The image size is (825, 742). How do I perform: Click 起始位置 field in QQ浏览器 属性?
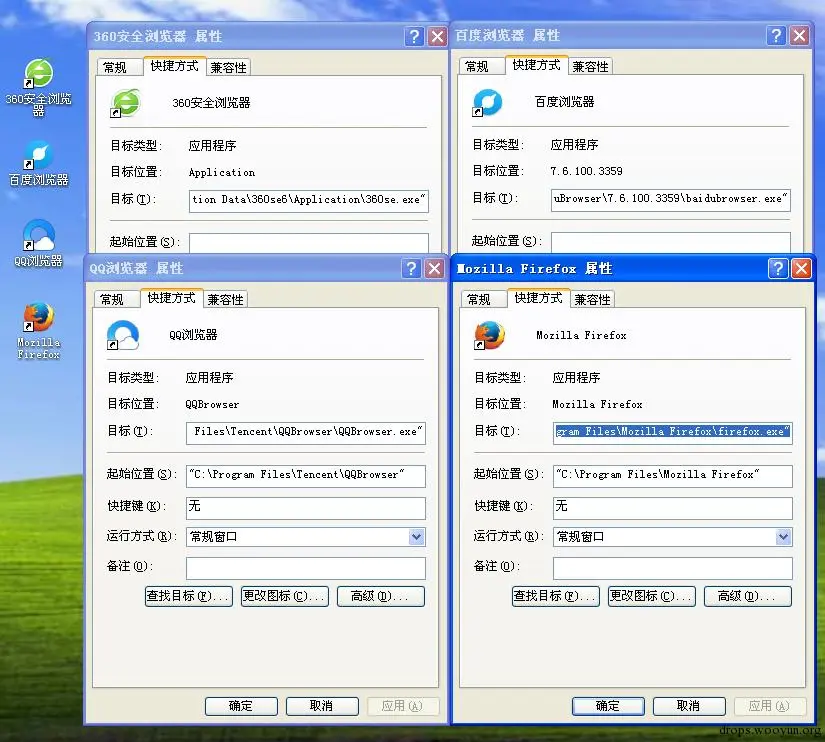tap(306, 476)
